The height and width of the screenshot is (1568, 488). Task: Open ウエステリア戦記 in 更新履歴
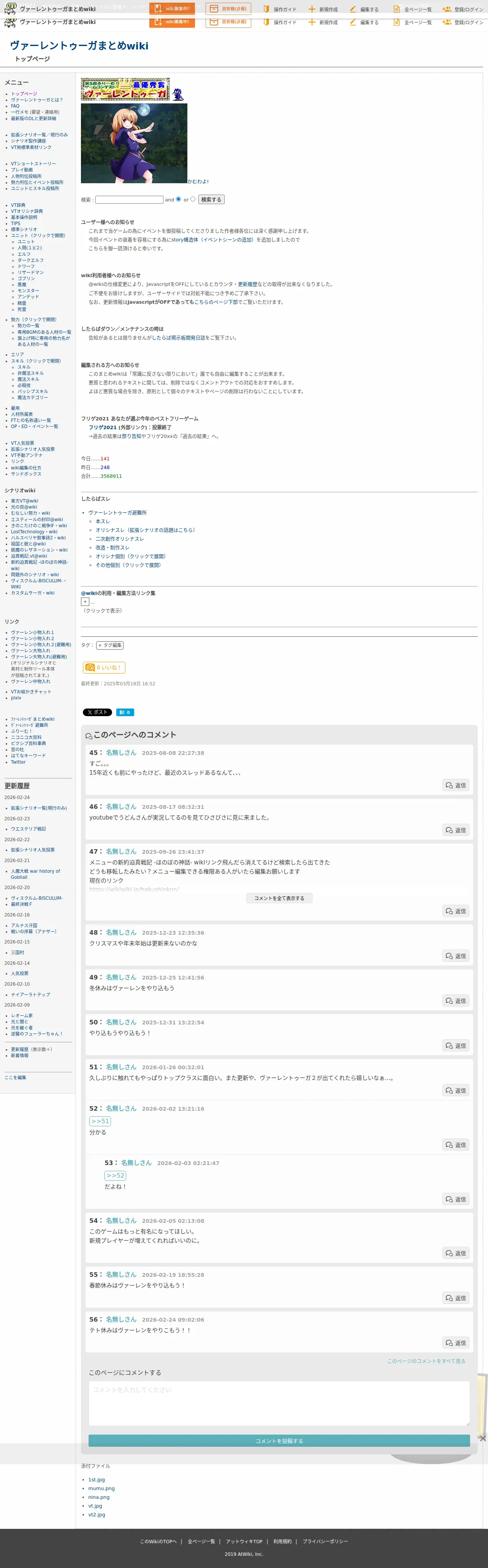pos(29,828)
